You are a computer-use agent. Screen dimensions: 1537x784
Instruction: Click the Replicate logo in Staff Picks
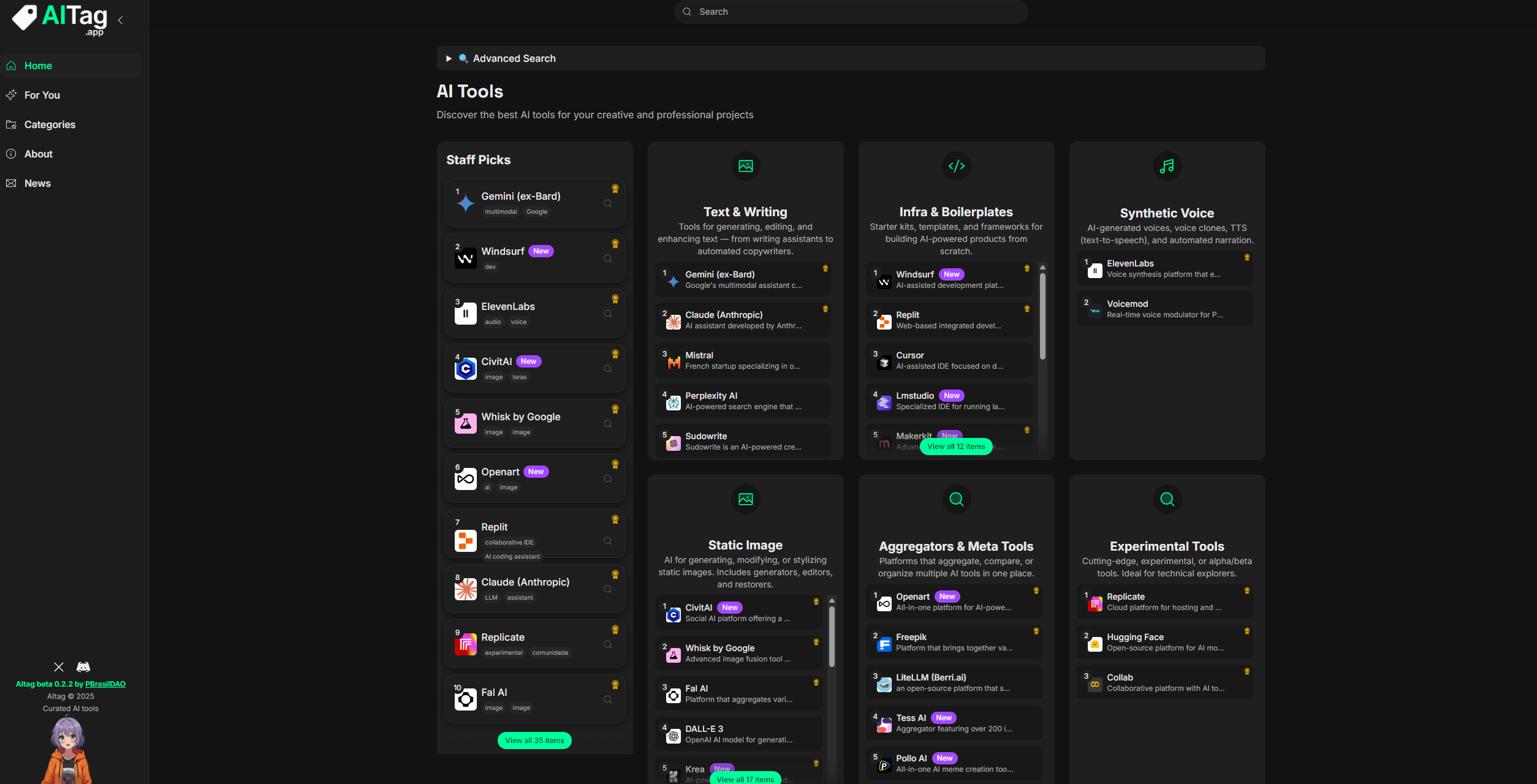(466, 644)
